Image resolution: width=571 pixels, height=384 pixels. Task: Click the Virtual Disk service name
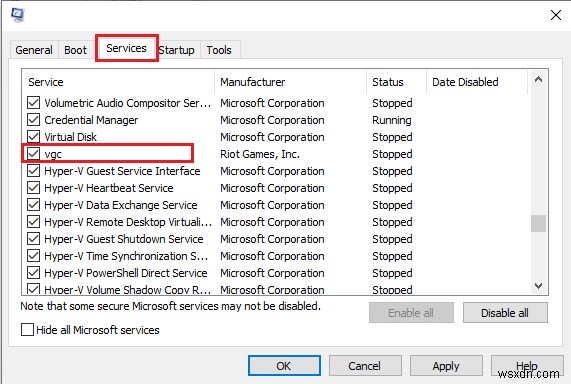[x=71, y=137]
